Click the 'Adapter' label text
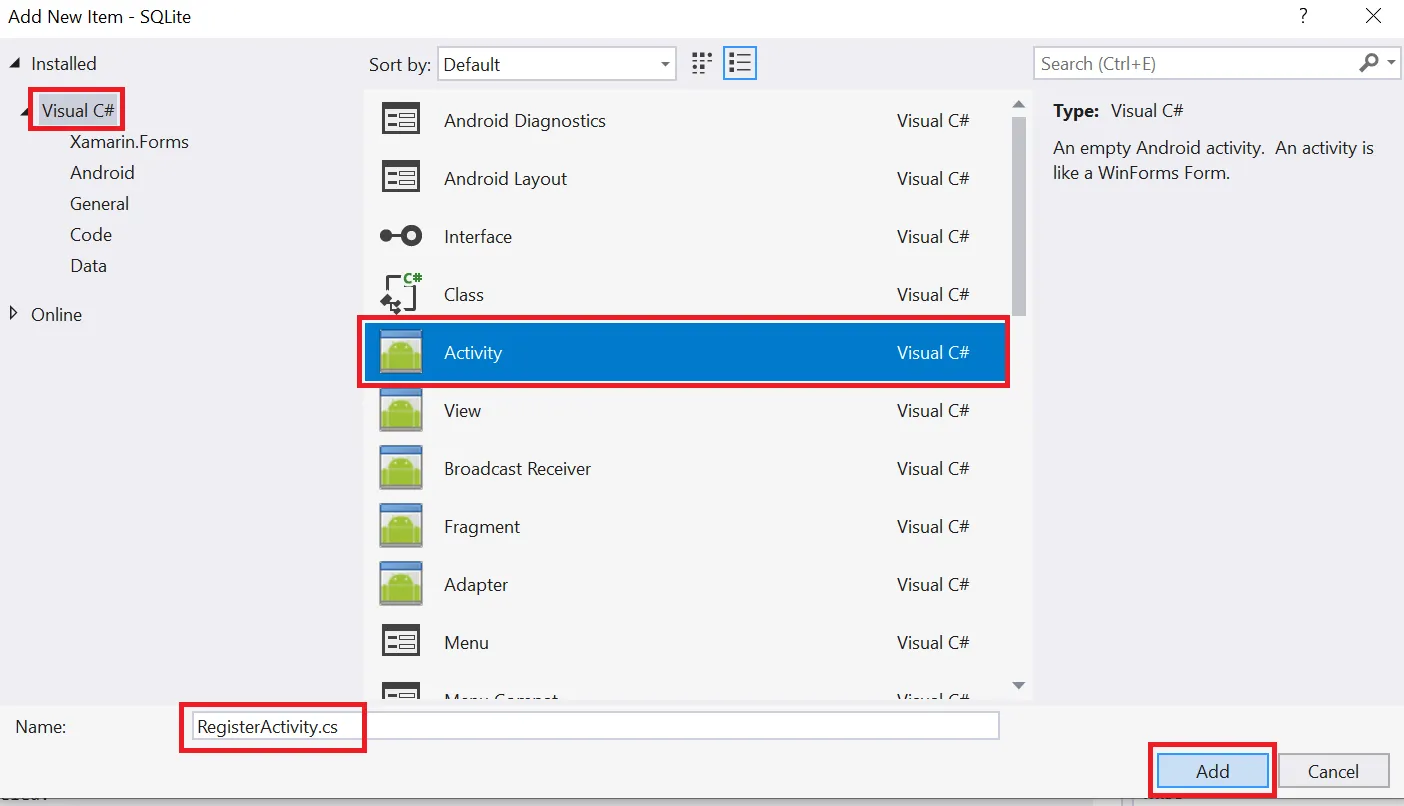The height and width of the screenshot is (806, 1404). (x=476, y=585)
